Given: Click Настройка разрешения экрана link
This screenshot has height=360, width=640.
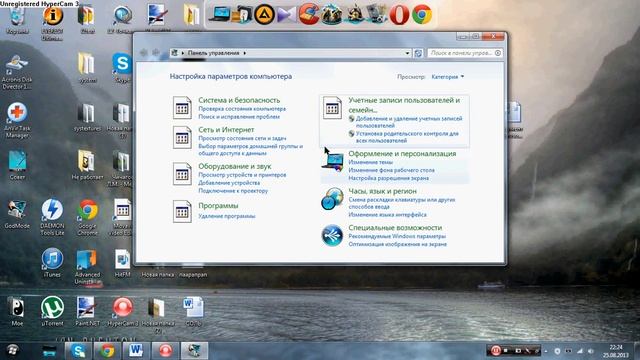Looking at the screenshot, I should point(389,178).
